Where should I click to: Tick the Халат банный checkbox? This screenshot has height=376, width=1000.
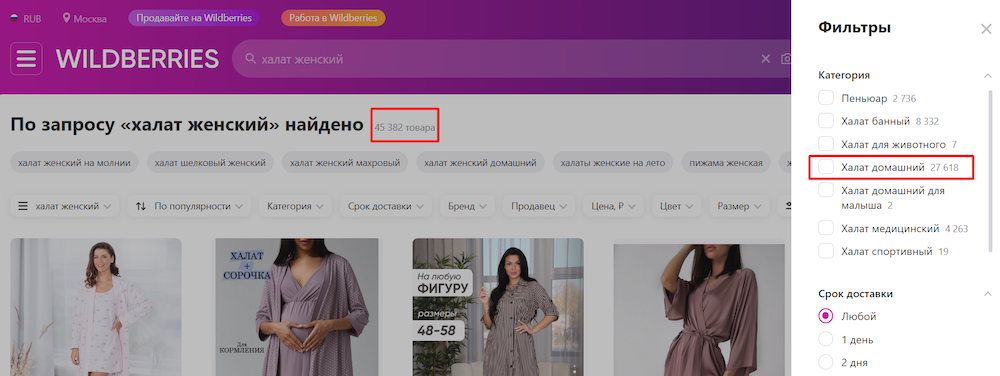pyautogui.click(x=826, y=121)
